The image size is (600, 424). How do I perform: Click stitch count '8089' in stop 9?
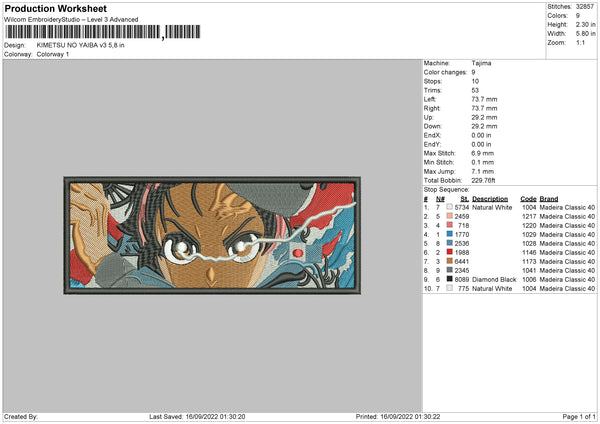pyautogui.click(x=462, y=280)
